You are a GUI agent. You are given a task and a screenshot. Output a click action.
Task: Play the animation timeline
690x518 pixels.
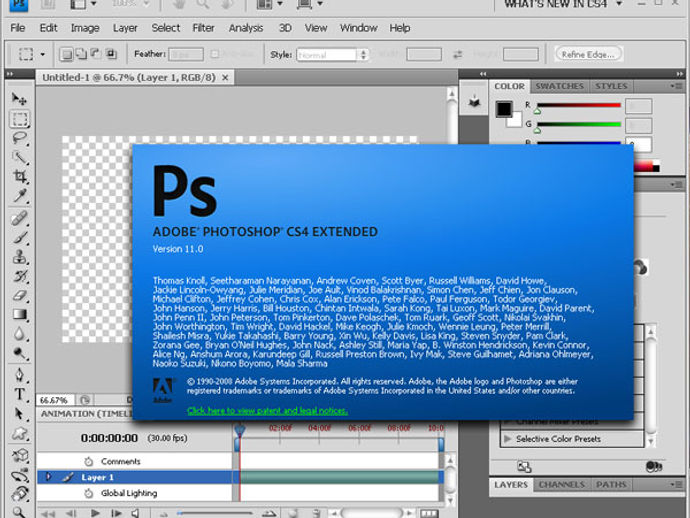(x=95, y=513)
